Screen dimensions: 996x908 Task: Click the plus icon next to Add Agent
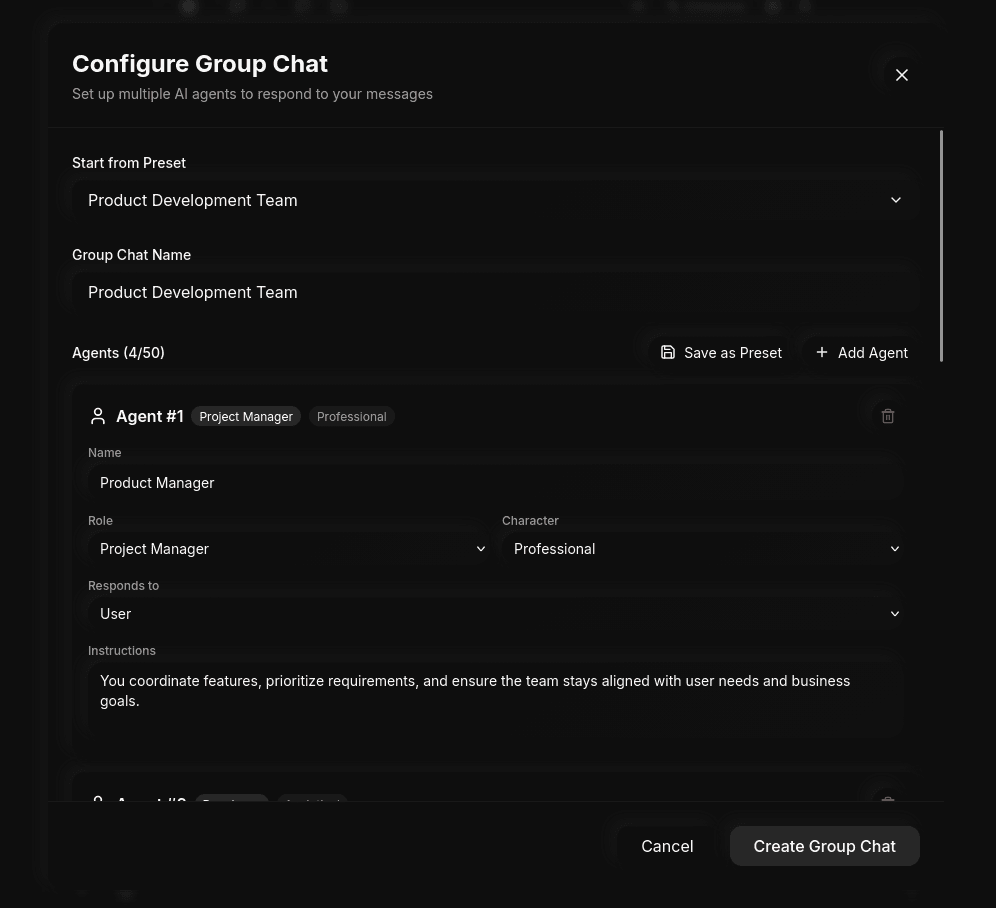(x=822, y=352)
